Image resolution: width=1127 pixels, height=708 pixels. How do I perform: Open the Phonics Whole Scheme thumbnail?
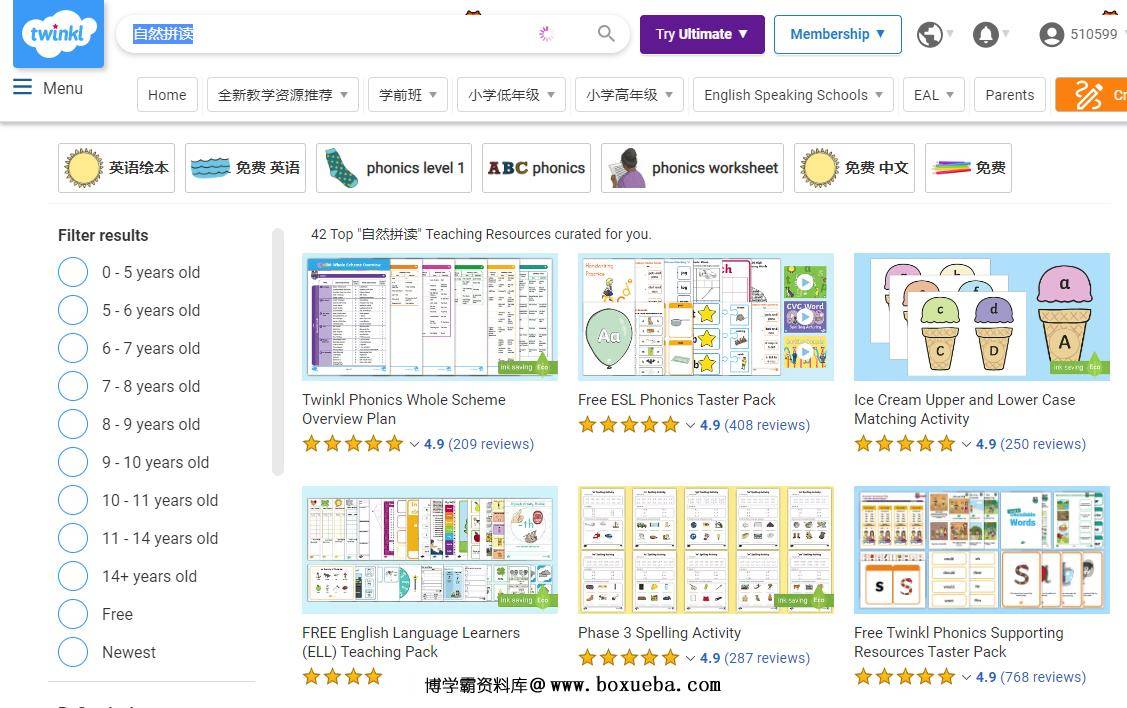tap(430, 316)
